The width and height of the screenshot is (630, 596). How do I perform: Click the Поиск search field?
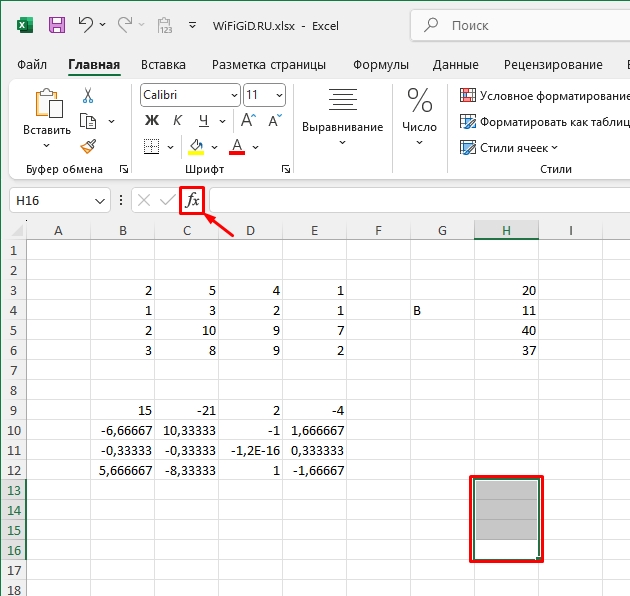520,26
